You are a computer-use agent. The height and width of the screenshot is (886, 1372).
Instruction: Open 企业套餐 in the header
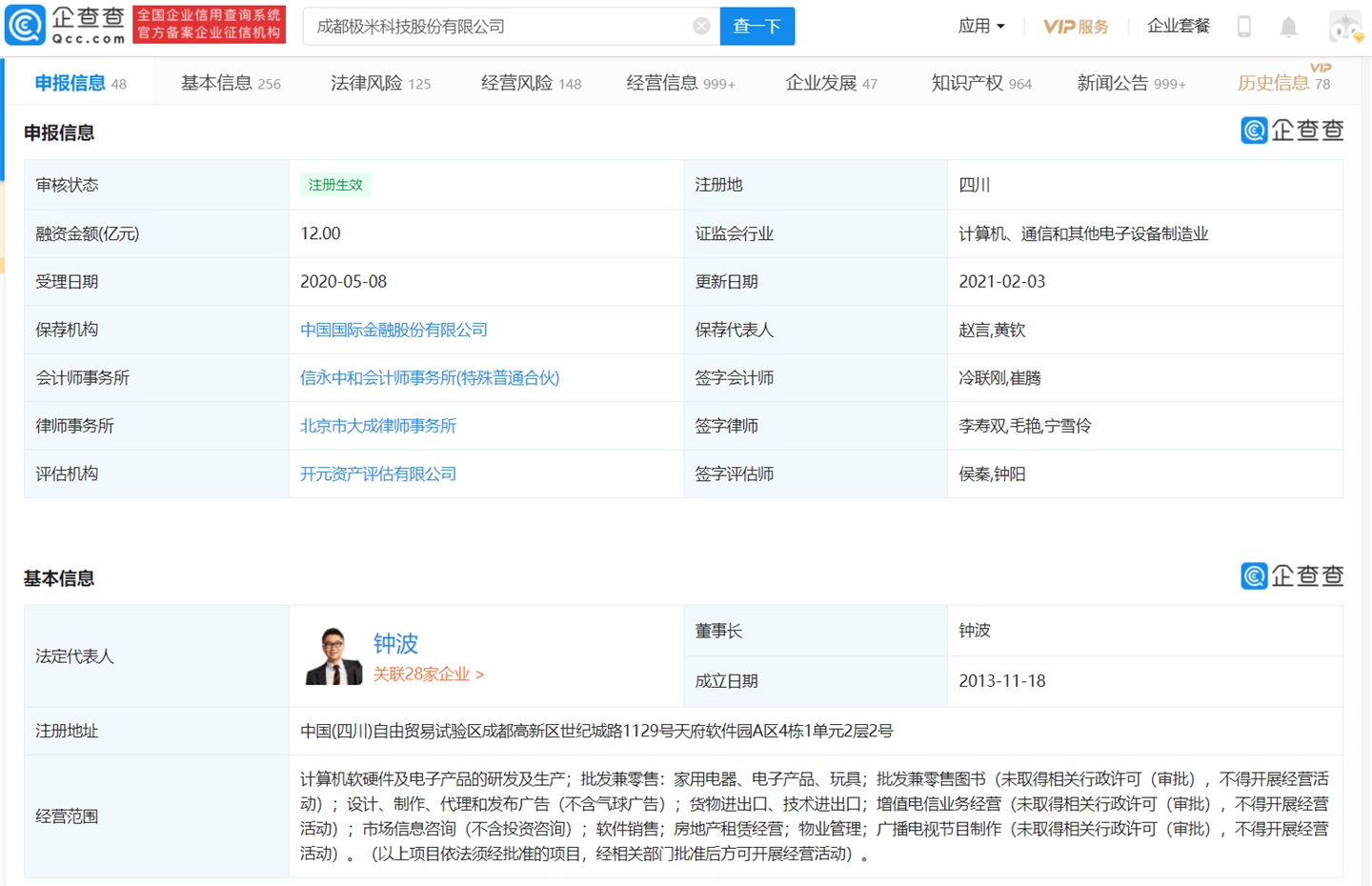(1179, 27)
